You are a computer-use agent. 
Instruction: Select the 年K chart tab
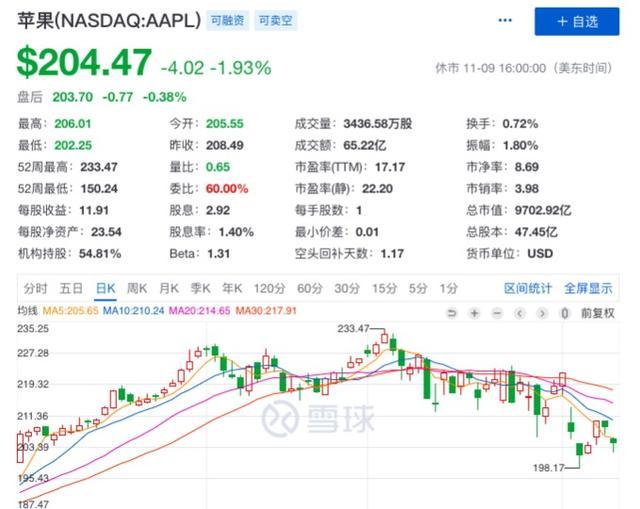point(232,289)
